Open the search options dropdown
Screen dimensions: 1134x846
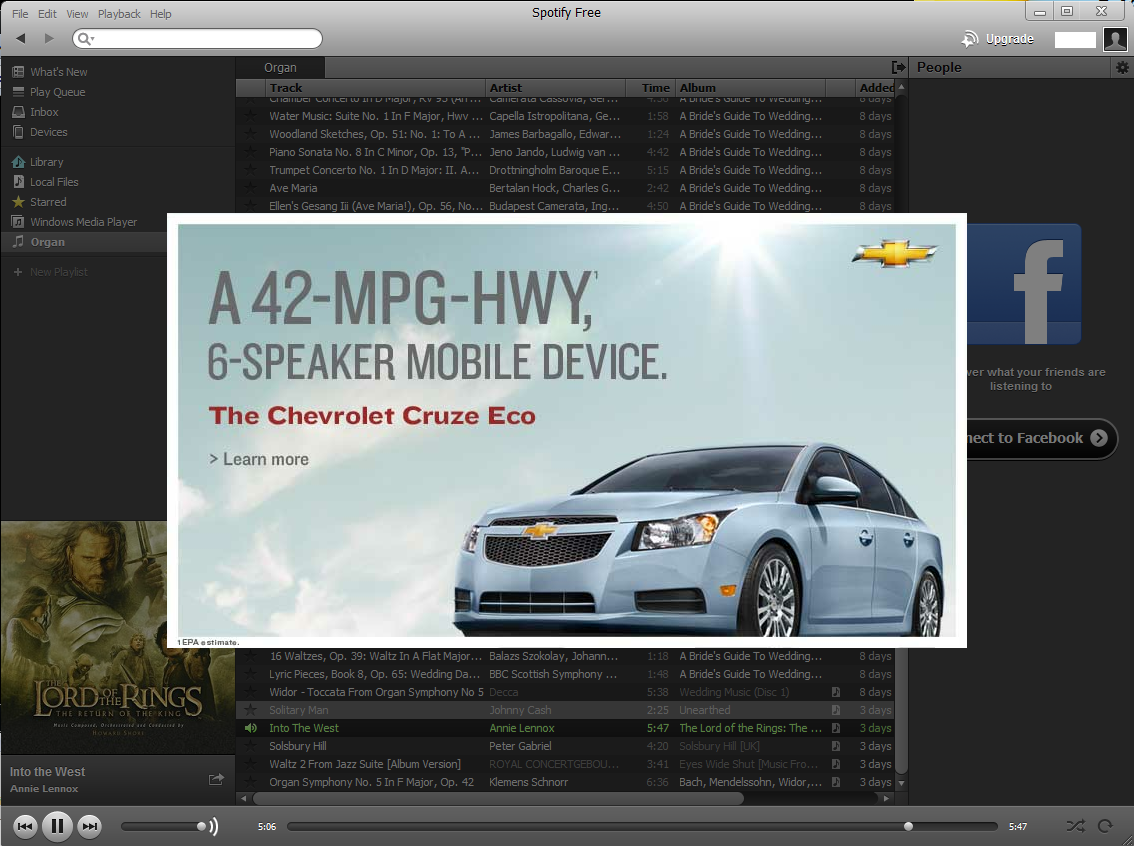pyautogui.click(x=86, y=38)
